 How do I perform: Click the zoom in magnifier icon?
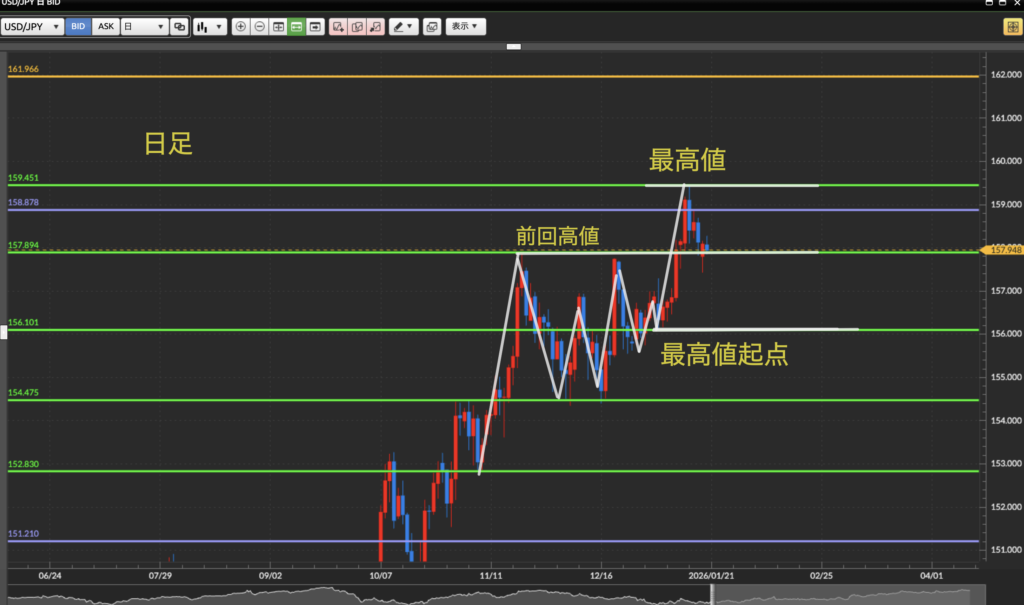click(x=240, y=27)
